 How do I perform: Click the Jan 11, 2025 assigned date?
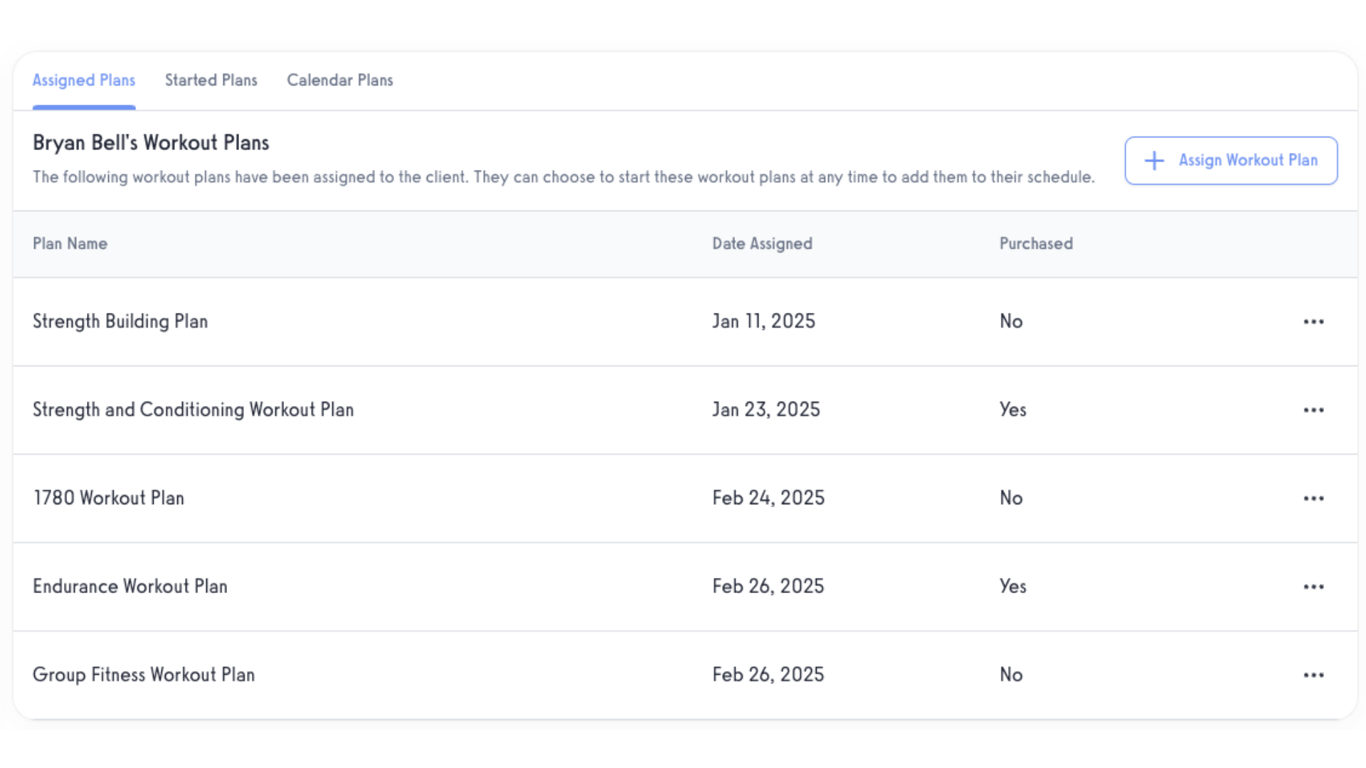(764, 322)
